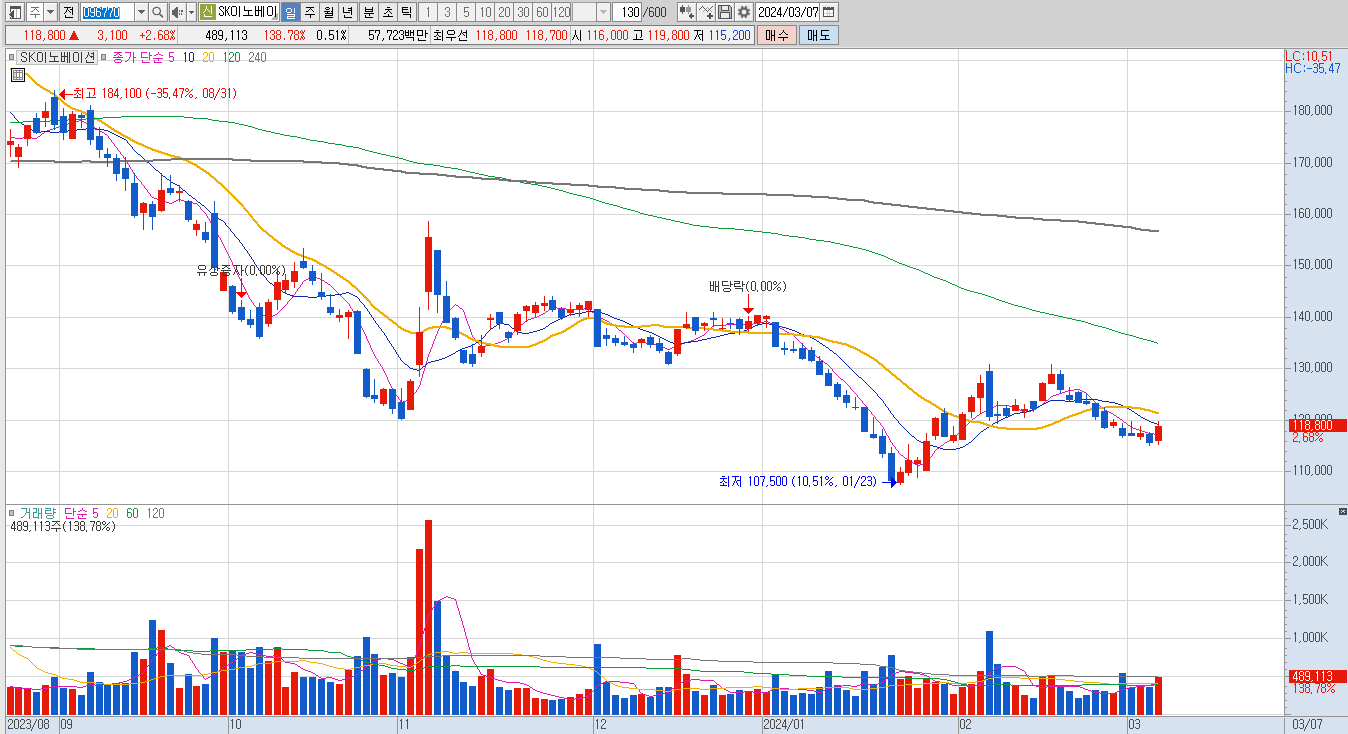This screenshot has height=734, width=1348.
Task: Click the small square before 거래량 legend
Action: click(14, 513)
